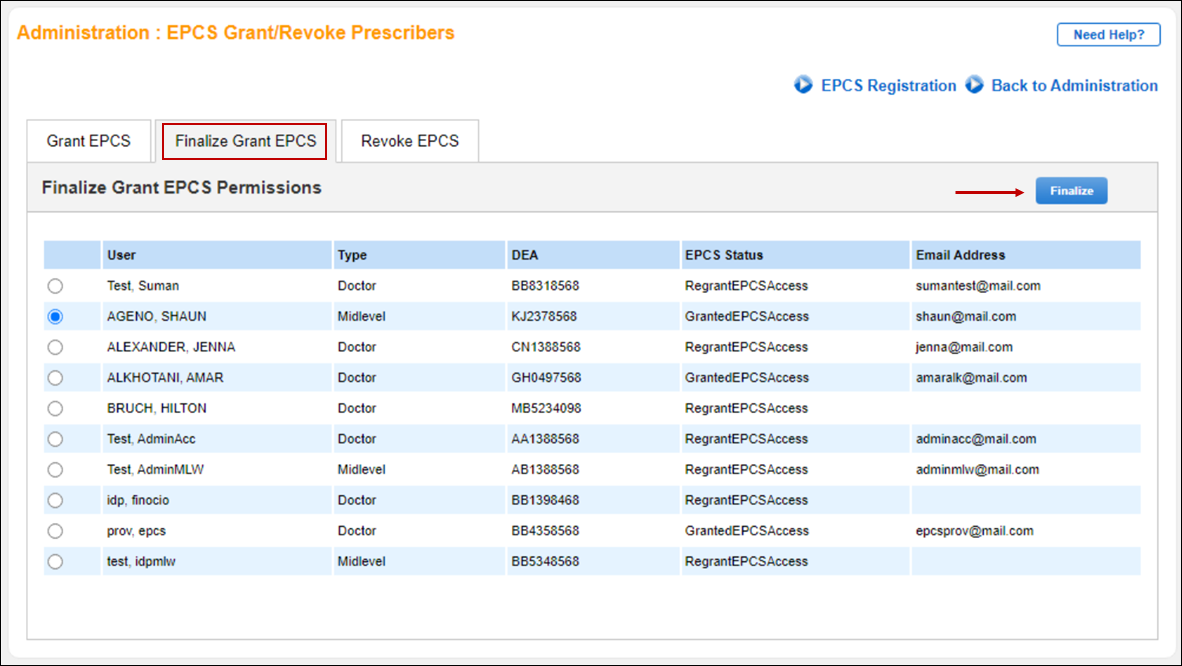Open the Finalize Grant EPCS tab

pyautogui.click(x=245, y=141)
